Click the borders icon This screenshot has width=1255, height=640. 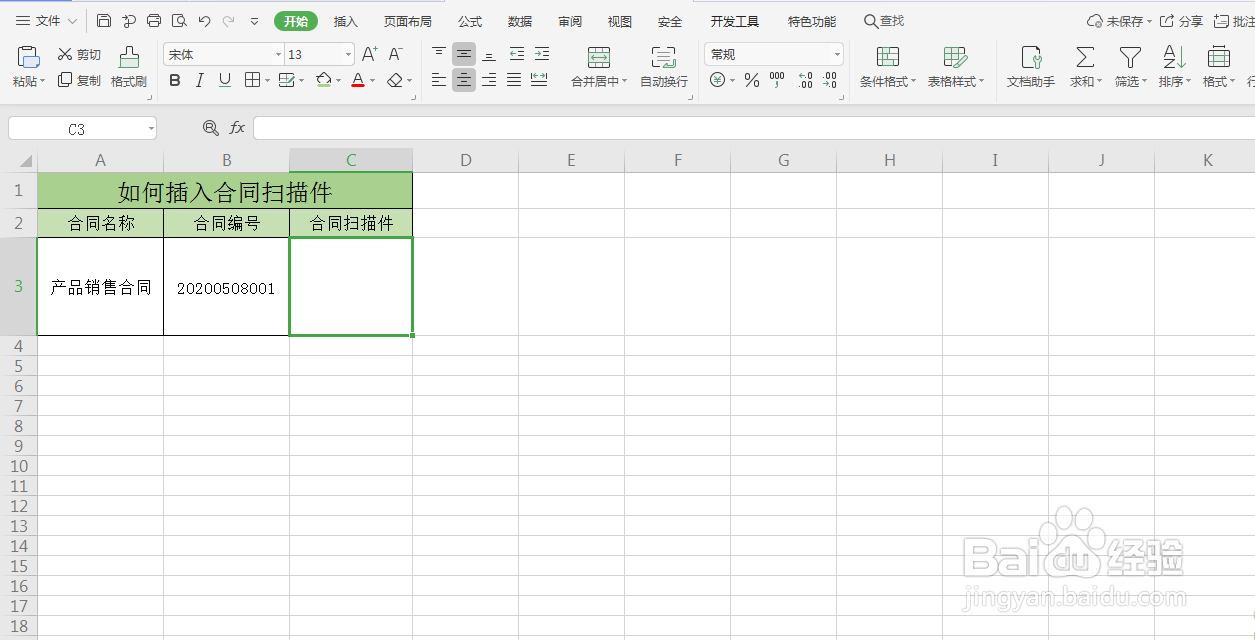click(x=252, y=80)
